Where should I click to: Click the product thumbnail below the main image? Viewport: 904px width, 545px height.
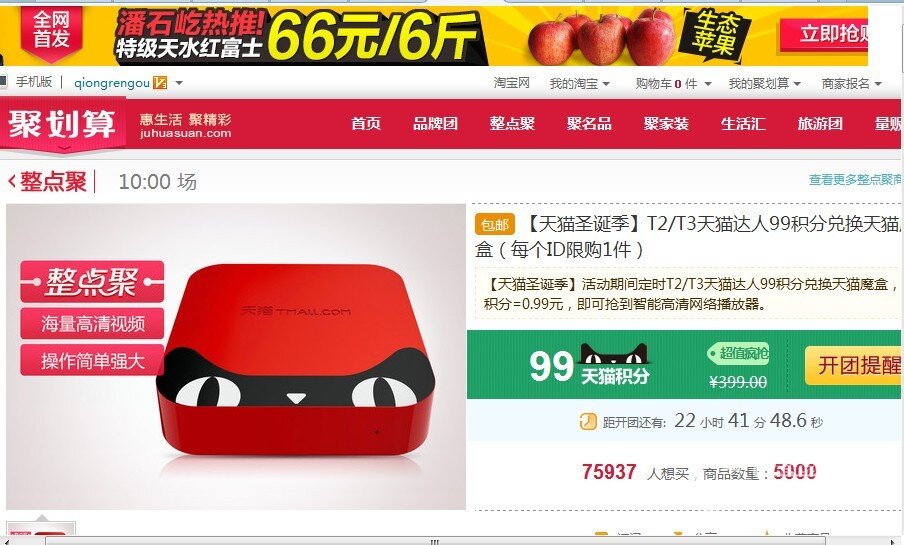41,532
